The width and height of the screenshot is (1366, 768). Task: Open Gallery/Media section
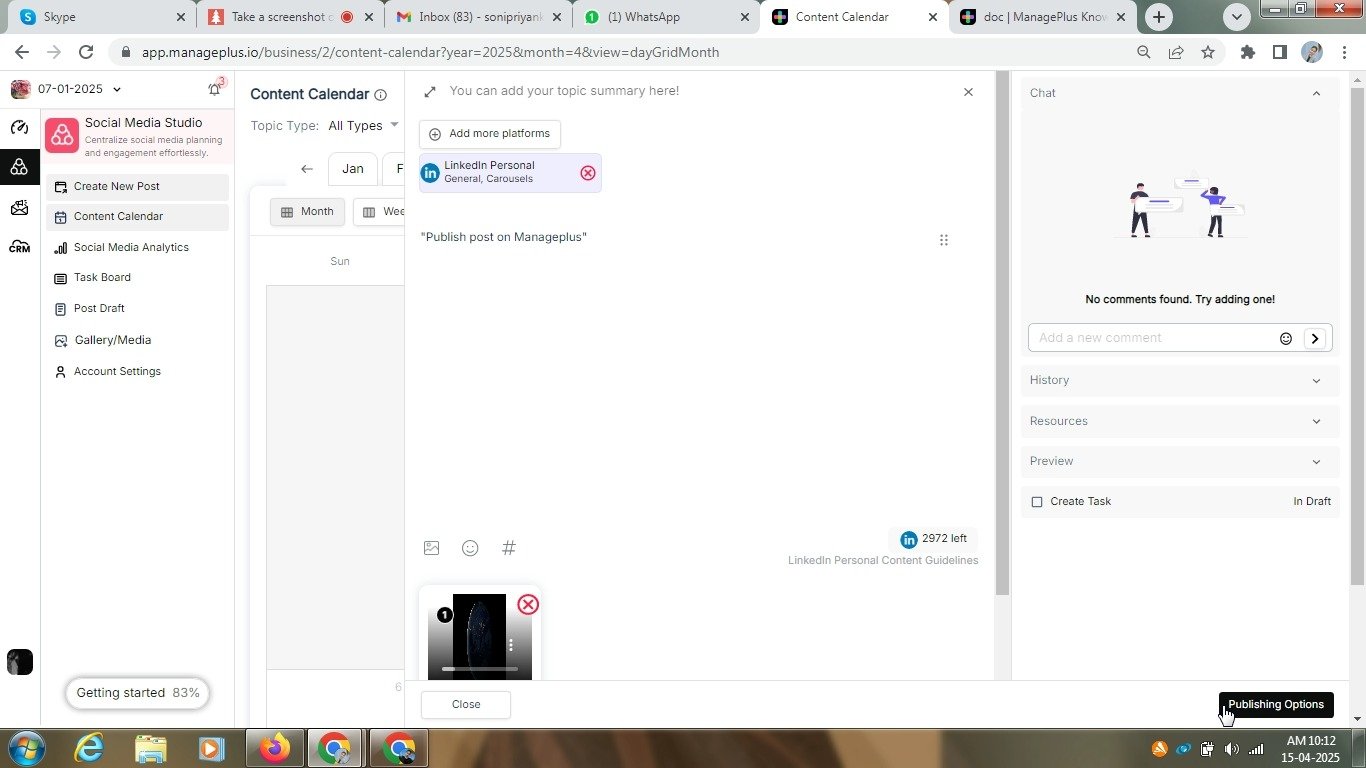click(x=137, y=341)
